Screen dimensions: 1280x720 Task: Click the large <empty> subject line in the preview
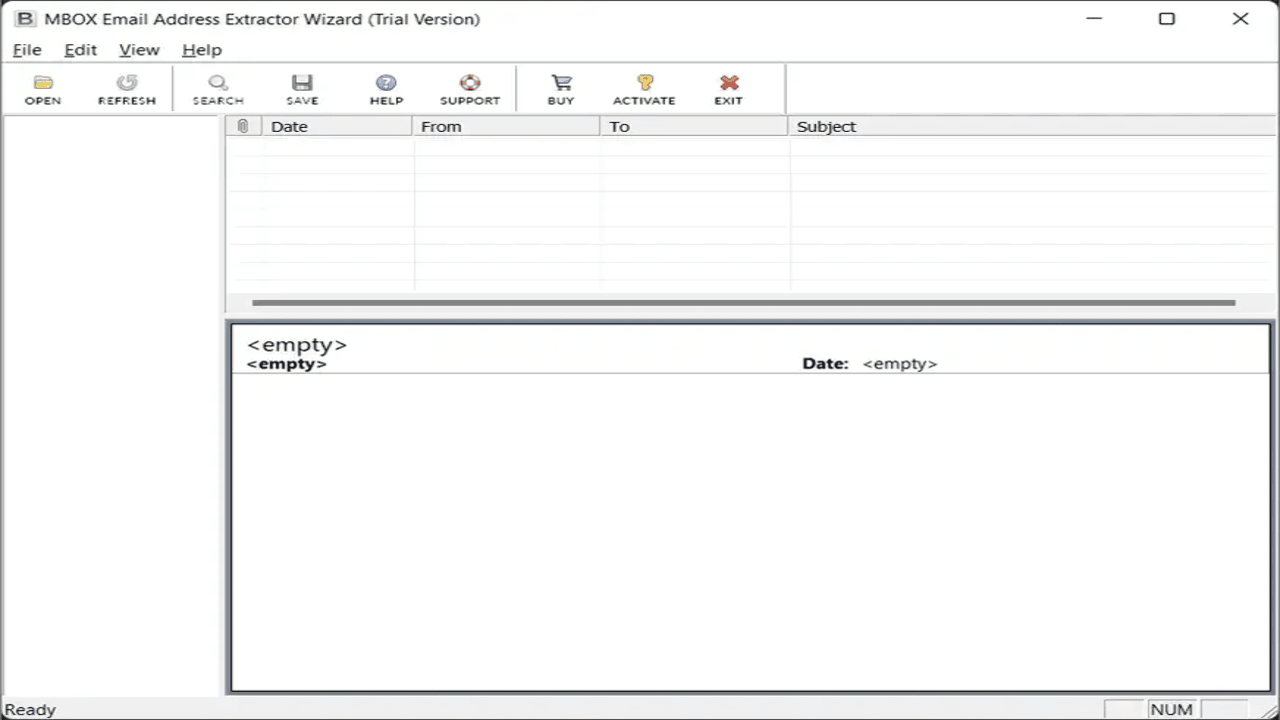pos(297,345)
